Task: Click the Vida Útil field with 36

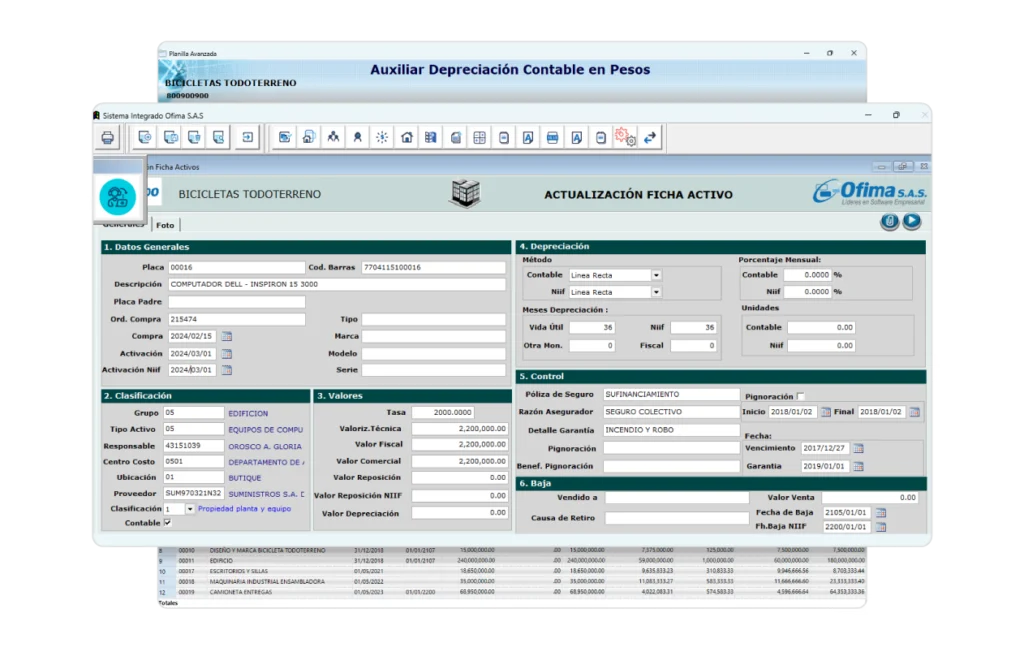Action: pos(592,327)
